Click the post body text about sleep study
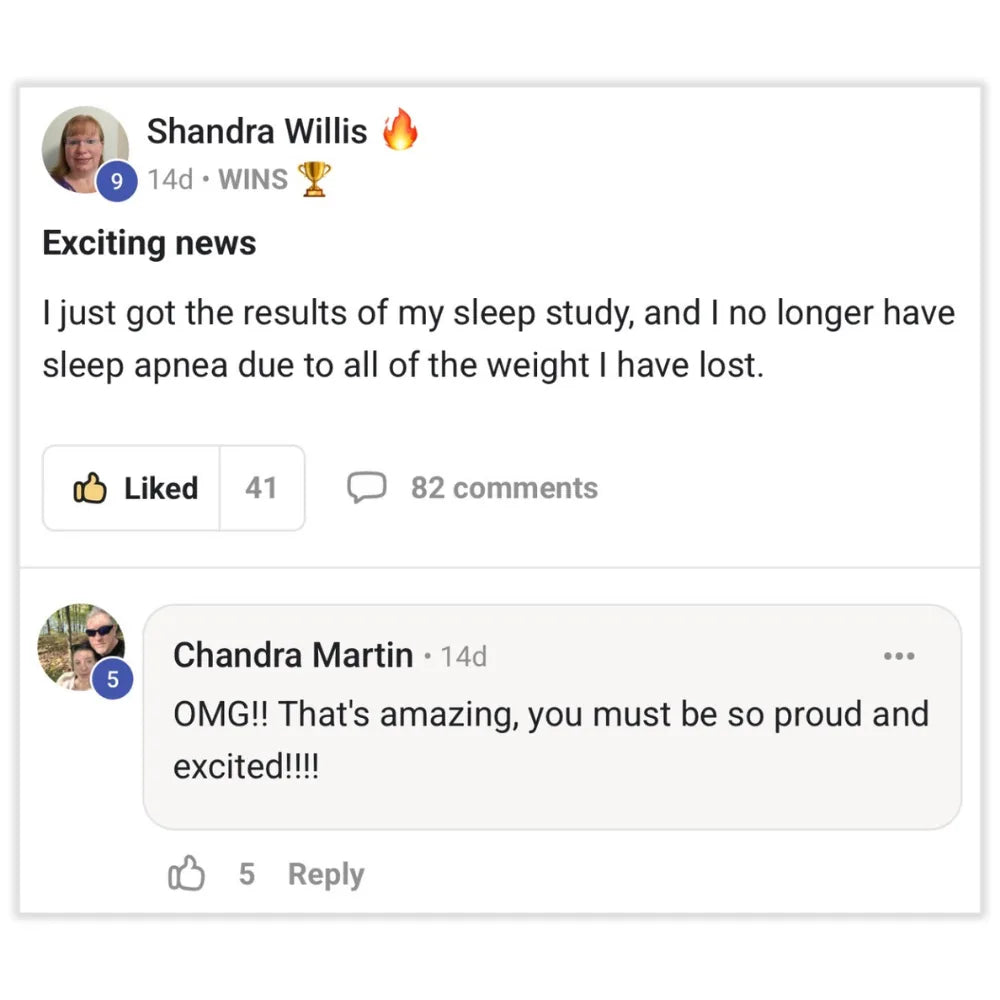 [x=498, y=340]
